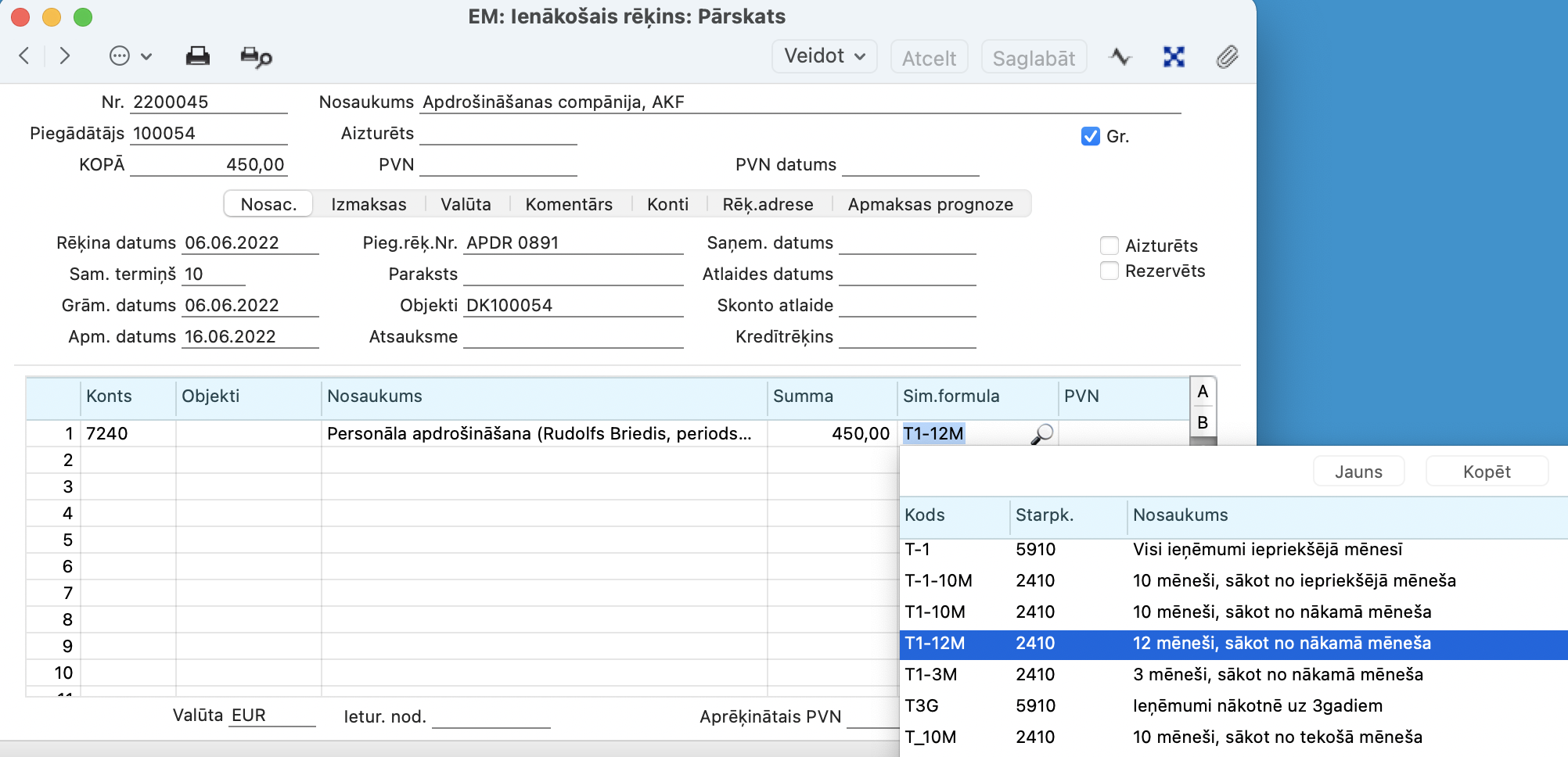This screenshot has width=1568, height=757.
Task: Go back to the previous record
Action: 24,56
